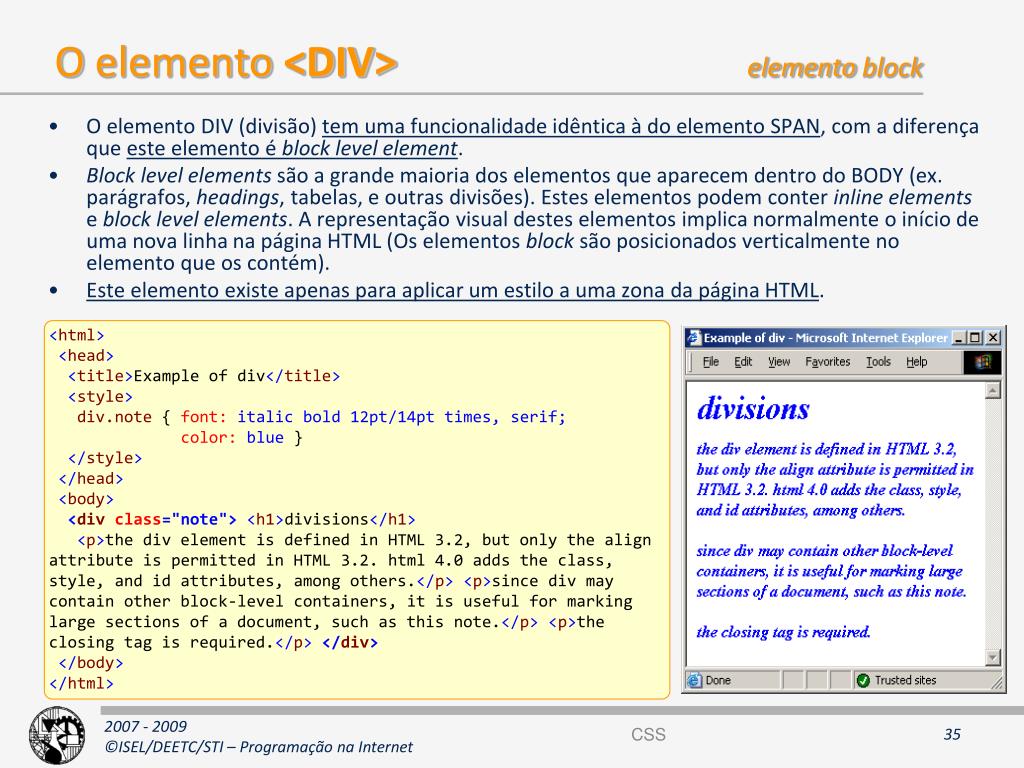Screen dimensions: 1024x768
Task: Click the 'O elemento <DIV>' slide title
Action: click(x=227, y=63)
